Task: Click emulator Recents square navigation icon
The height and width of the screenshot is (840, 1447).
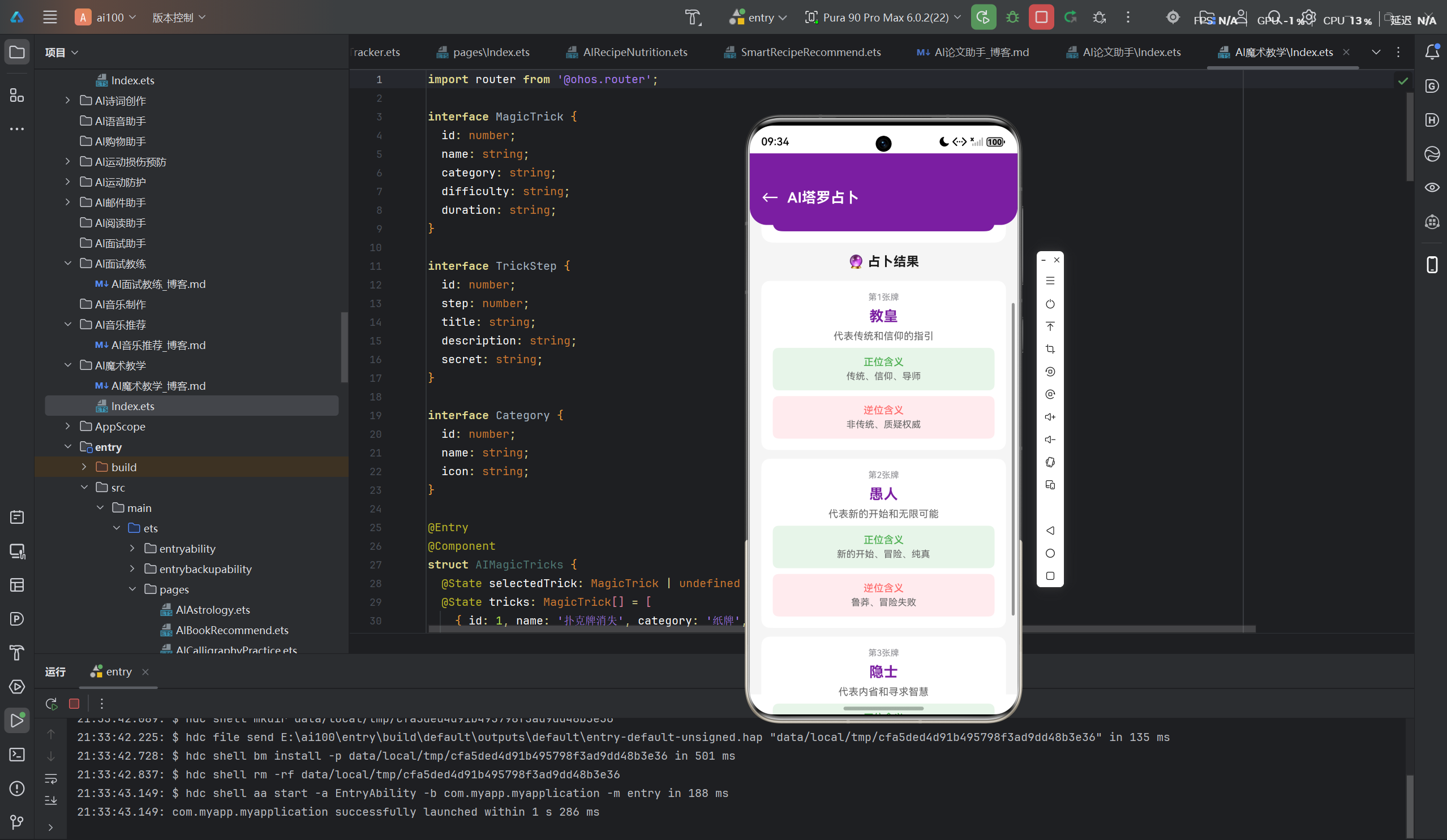Action: coord(1050,576)
